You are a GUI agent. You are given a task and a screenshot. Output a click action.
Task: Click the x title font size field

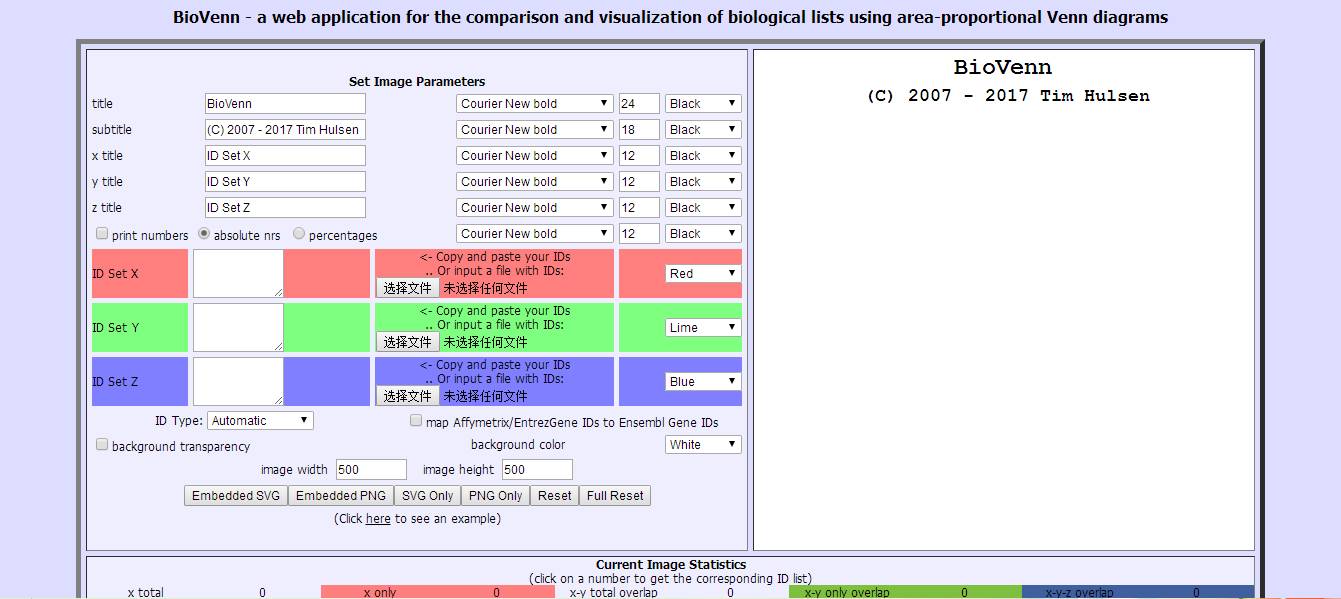coord(639,155)
